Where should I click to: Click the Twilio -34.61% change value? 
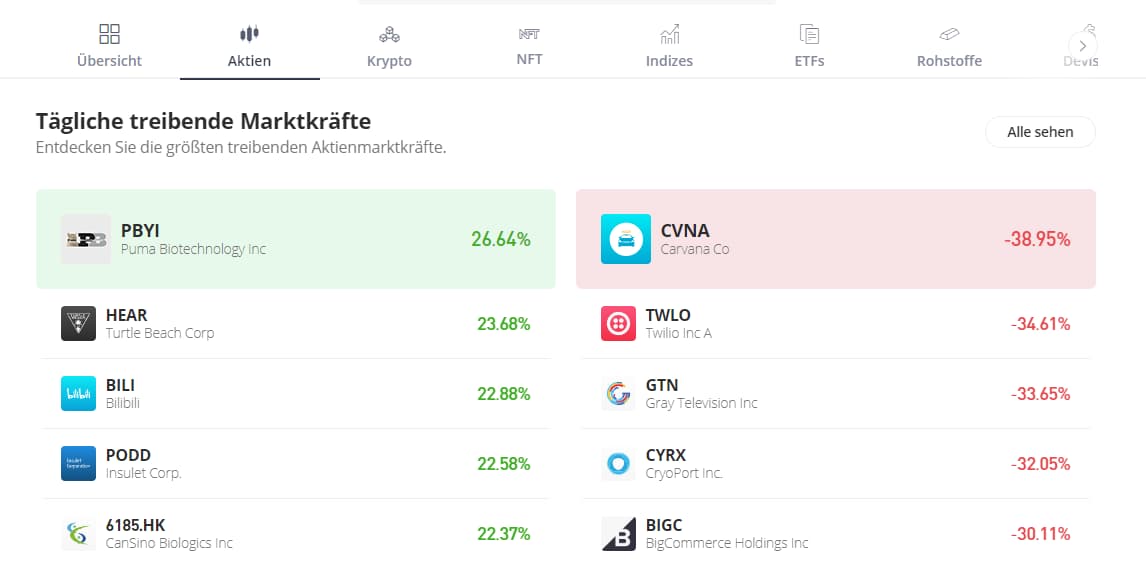1040,324
